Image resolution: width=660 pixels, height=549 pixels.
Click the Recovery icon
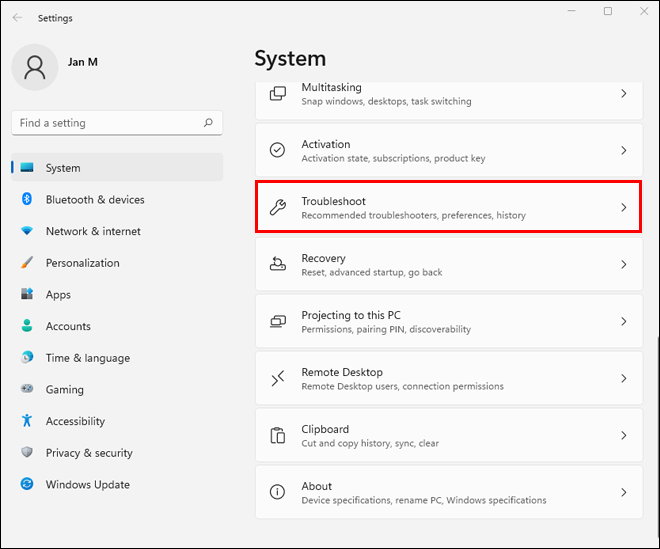coord(279,264)
